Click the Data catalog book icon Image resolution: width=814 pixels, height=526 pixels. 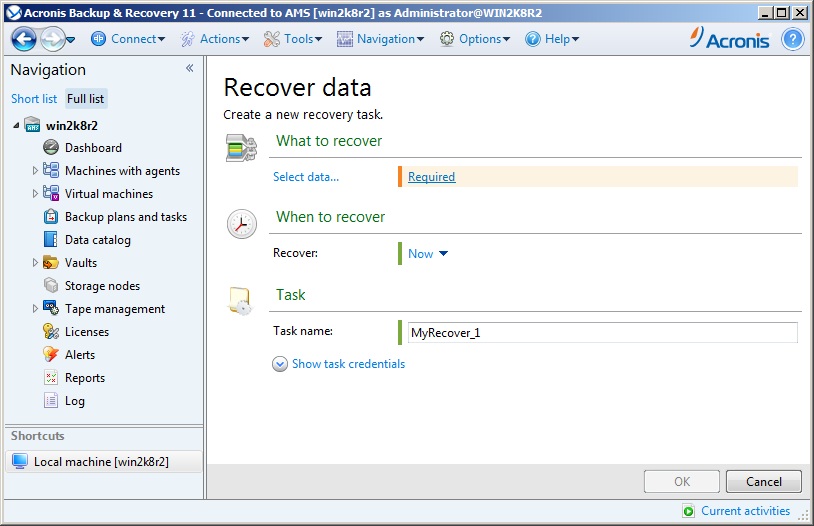(51, 239)
